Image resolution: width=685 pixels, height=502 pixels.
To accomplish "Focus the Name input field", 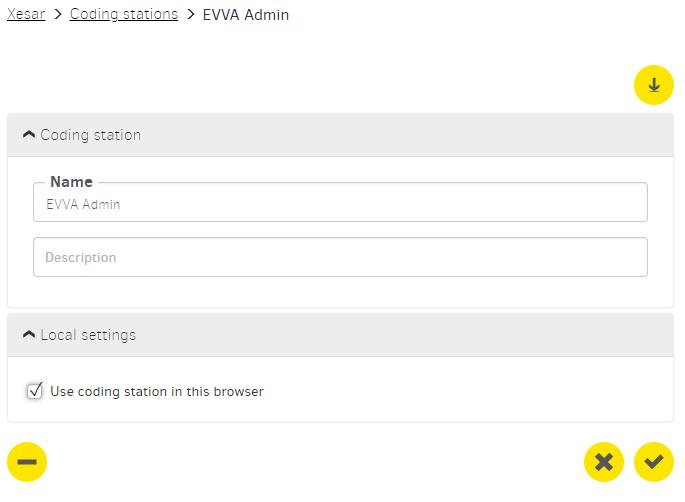I will [340, 202].
